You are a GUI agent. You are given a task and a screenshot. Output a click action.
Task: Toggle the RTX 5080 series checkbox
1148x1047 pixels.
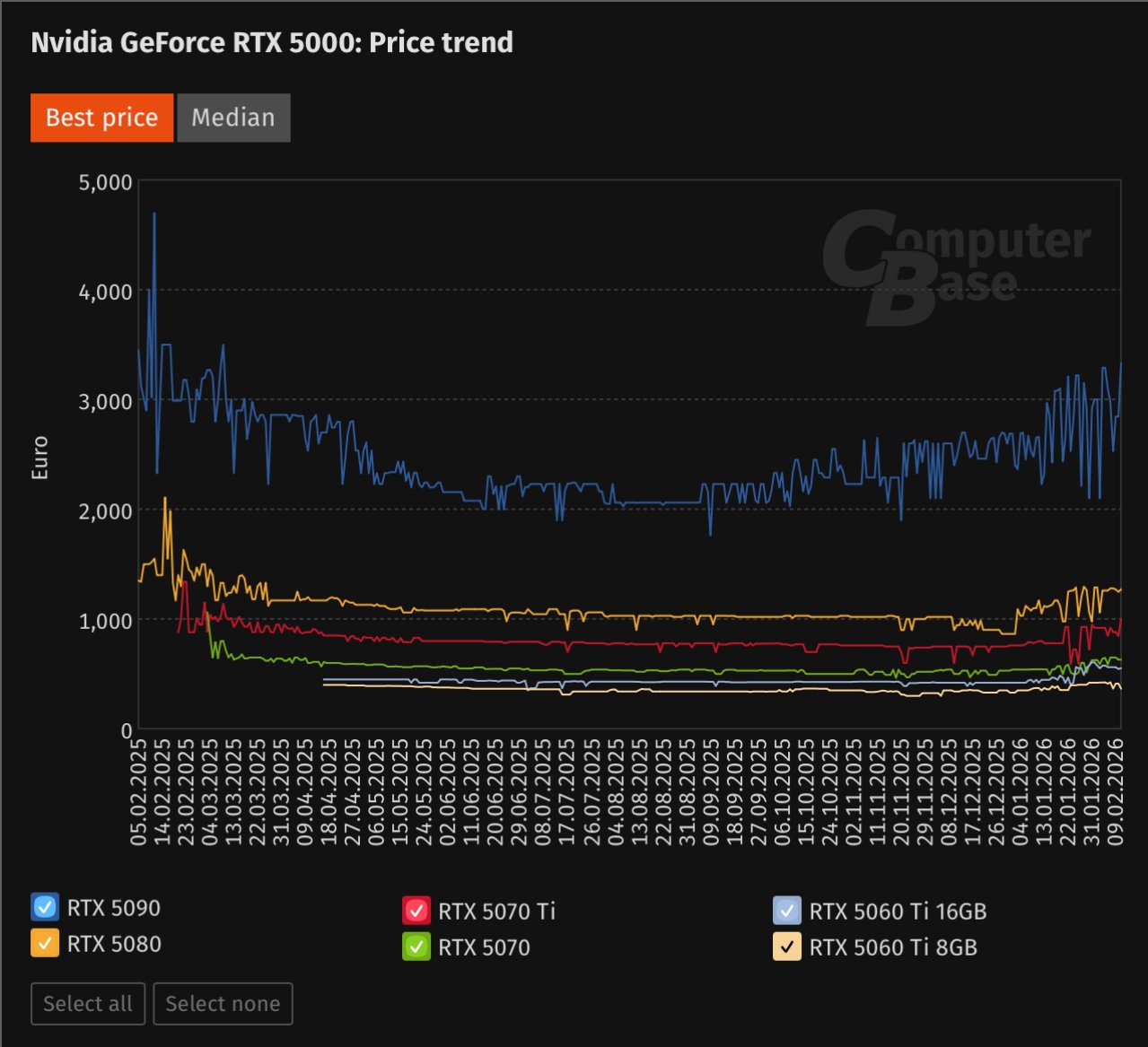(x=45, y=944)
